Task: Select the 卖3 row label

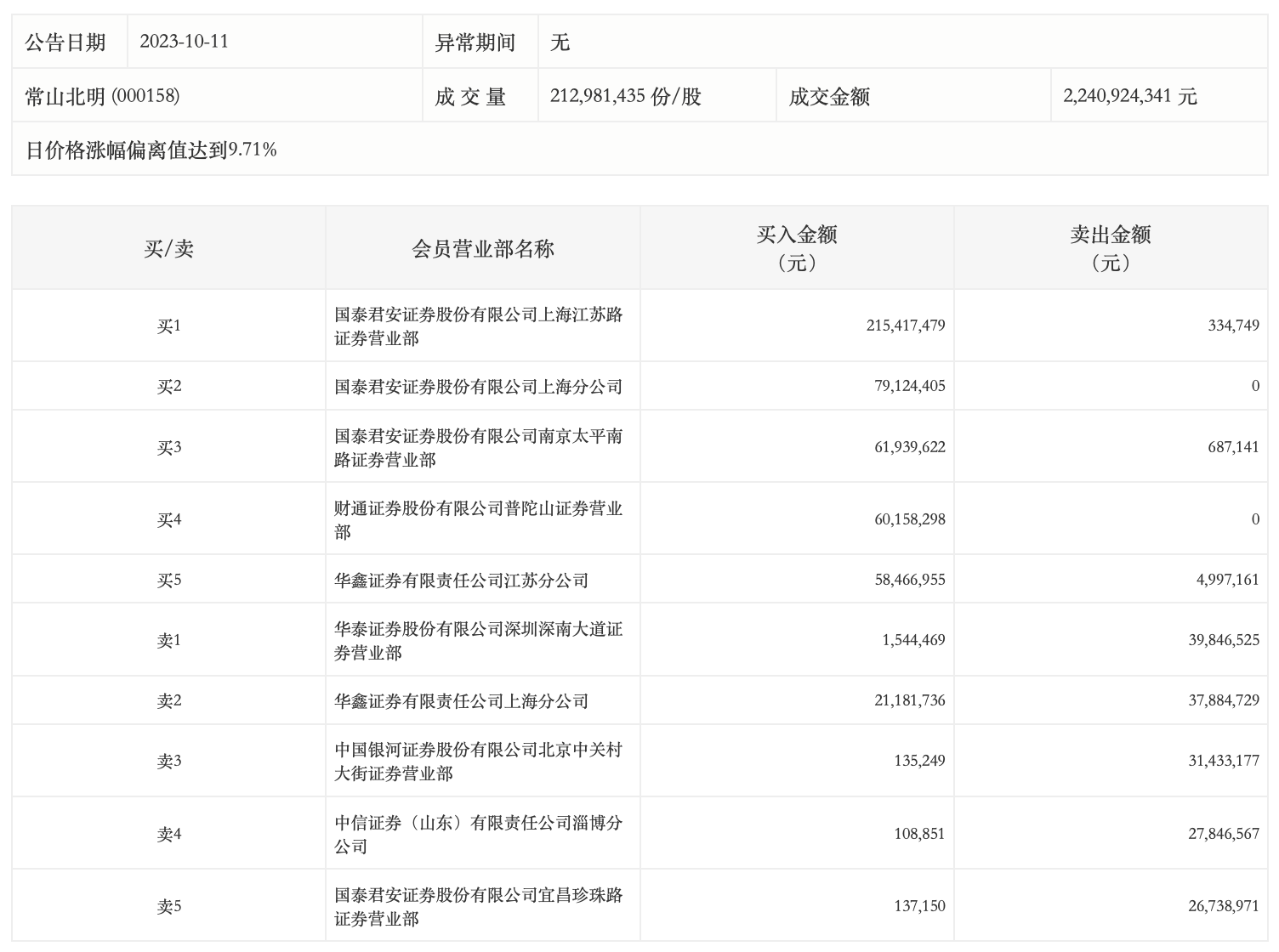Action: (x=168, y=762)
